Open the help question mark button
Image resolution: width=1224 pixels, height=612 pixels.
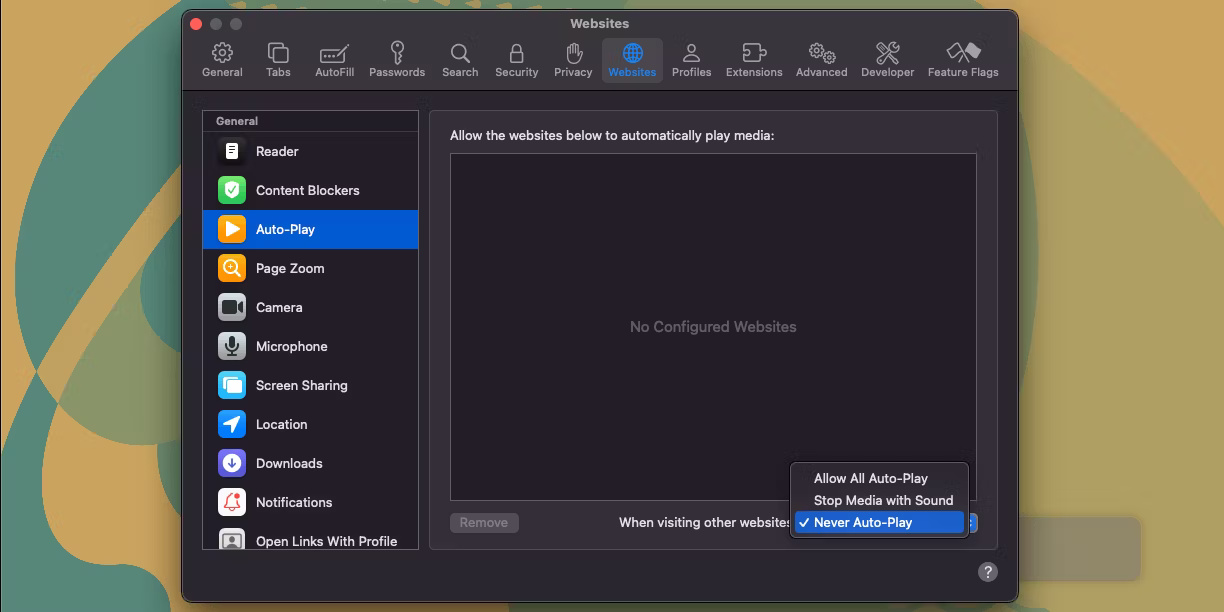pyautogui.click(x=988, y=571)
